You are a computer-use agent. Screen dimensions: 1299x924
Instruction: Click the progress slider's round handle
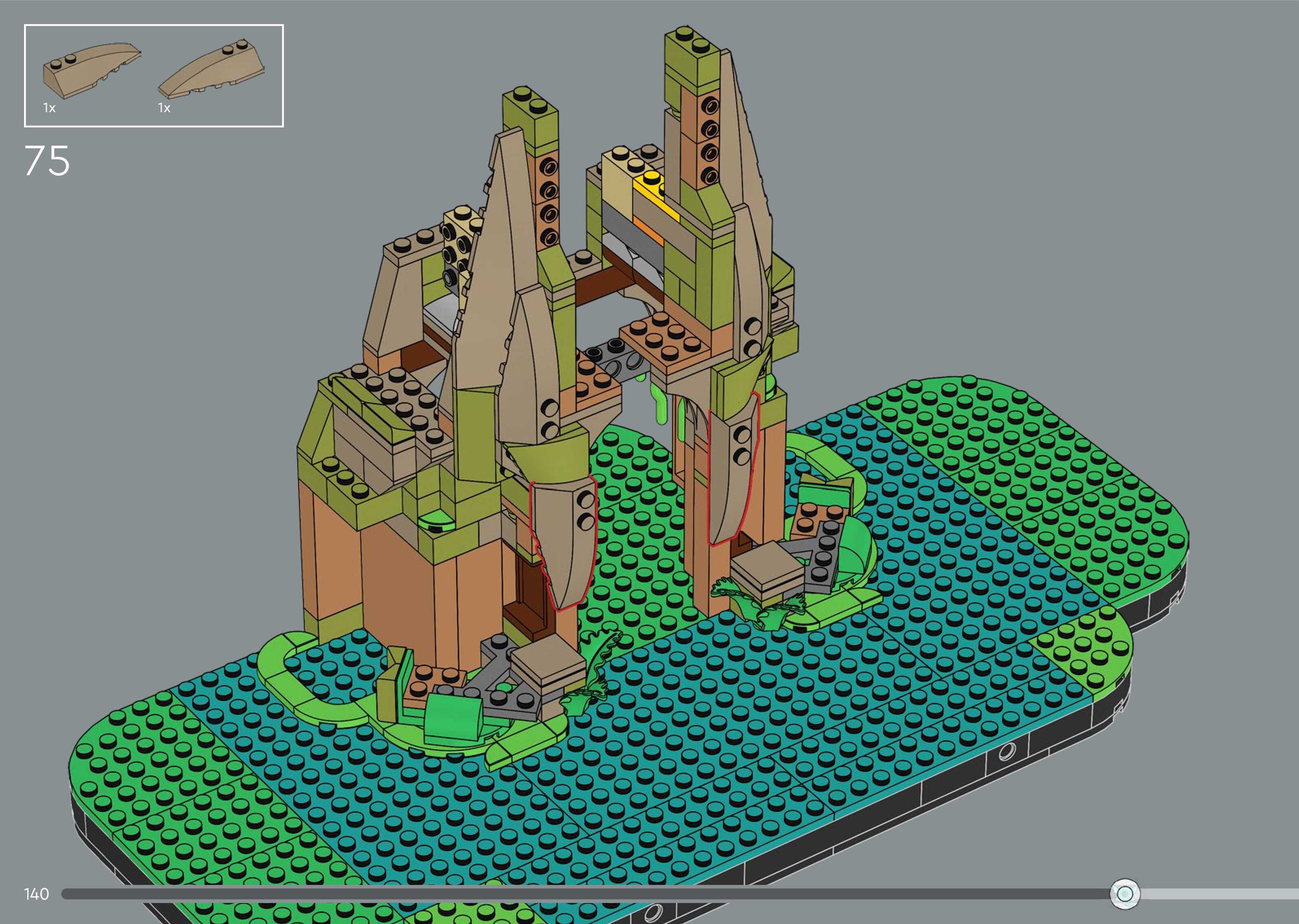(x=1124, y=894)
